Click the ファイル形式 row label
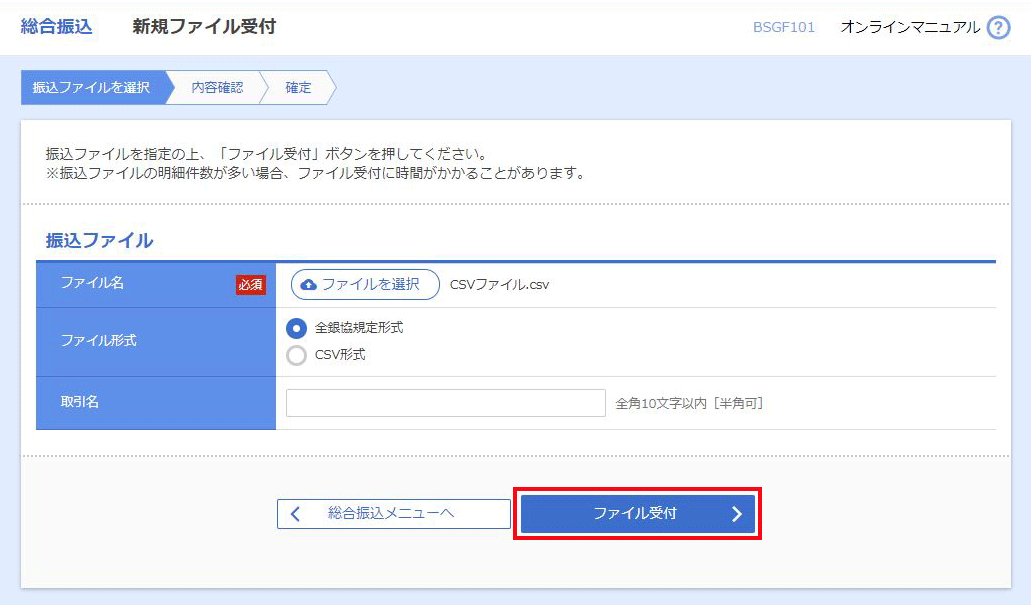Viewport: 1031px width, 605px height. click(x=98, y=341)
